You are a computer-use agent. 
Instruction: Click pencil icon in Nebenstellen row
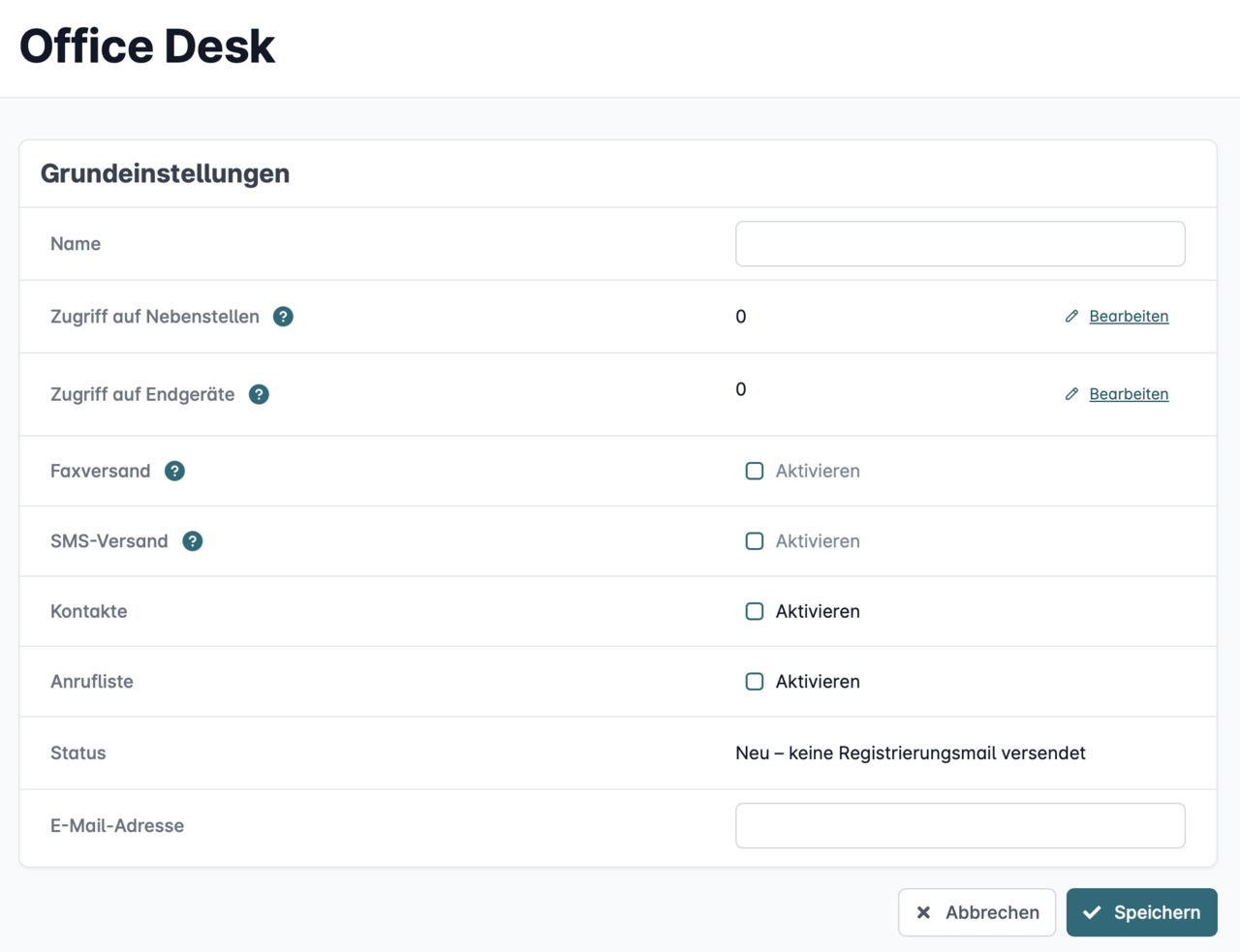(1071, 316)
